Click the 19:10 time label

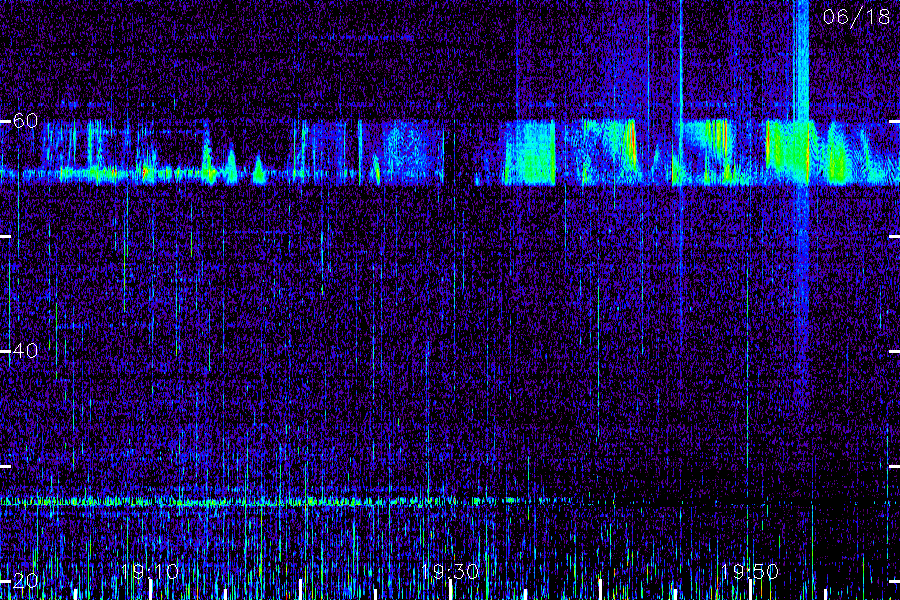pyautogui.click(x=150, y=571)
